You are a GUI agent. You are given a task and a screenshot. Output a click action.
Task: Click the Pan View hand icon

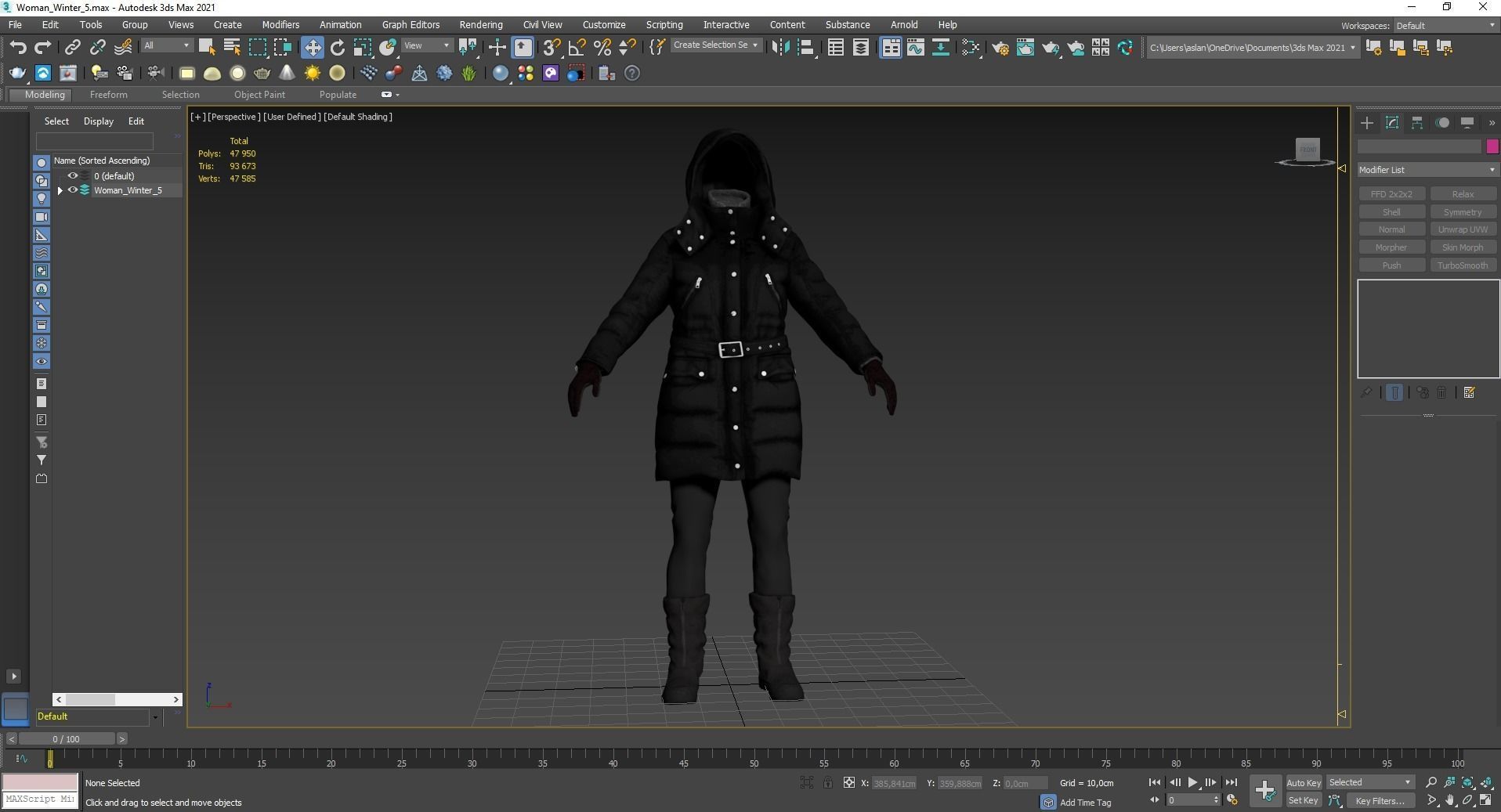pyautogui.click(x=1450, y=800)
